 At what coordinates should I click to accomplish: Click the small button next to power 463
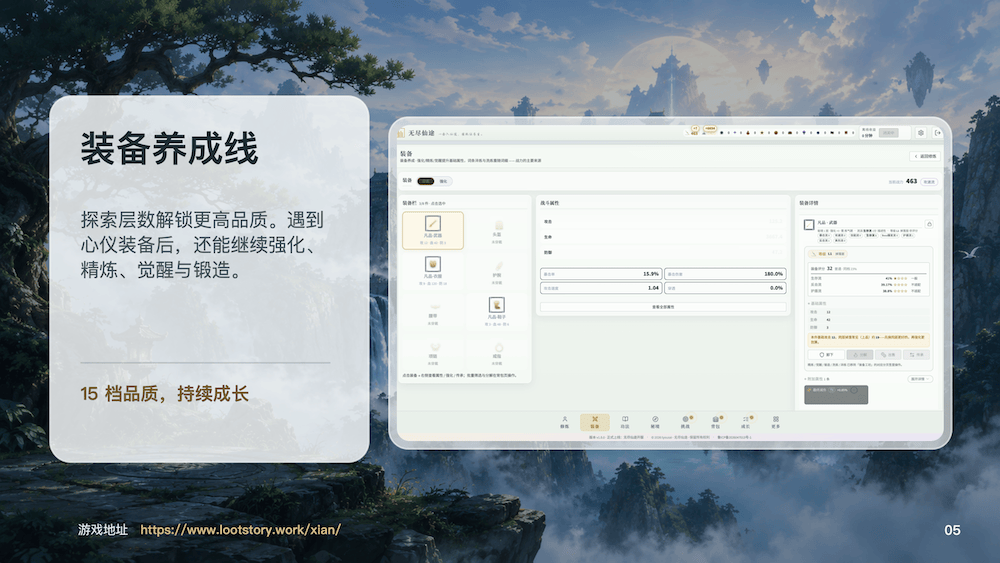(x=929, y=182)
